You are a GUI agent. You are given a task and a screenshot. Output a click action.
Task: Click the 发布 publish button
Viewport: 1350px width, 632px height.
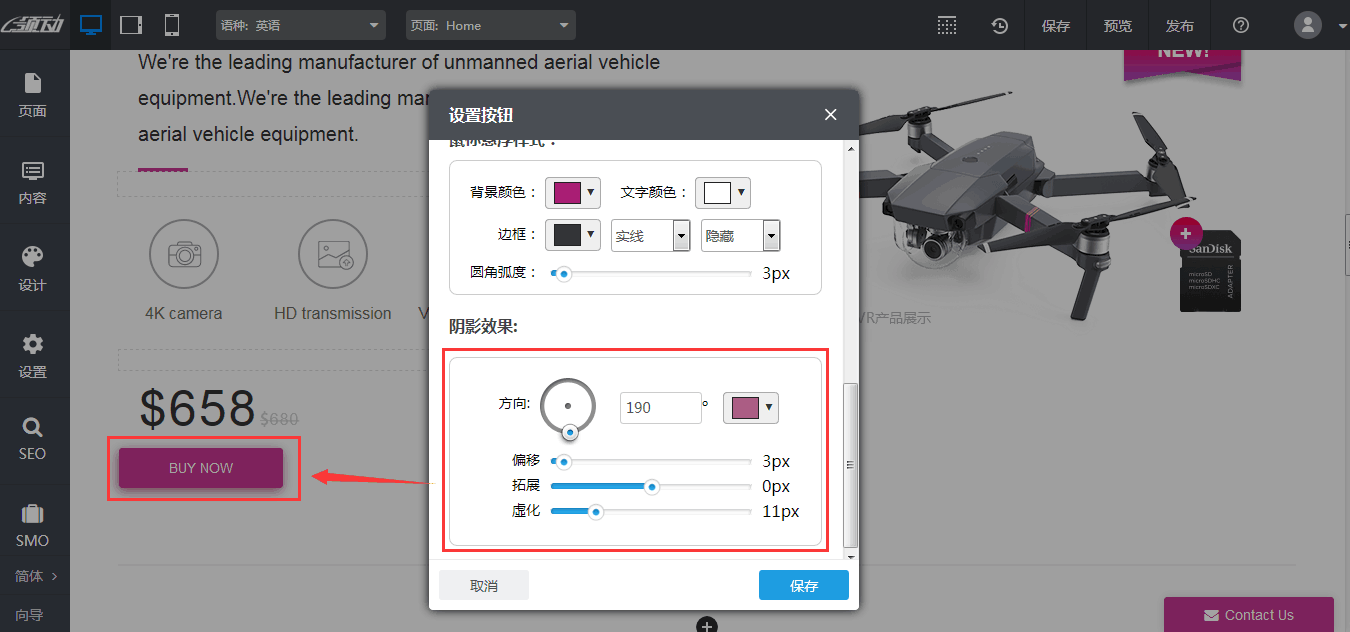[x=1180, y=25]
